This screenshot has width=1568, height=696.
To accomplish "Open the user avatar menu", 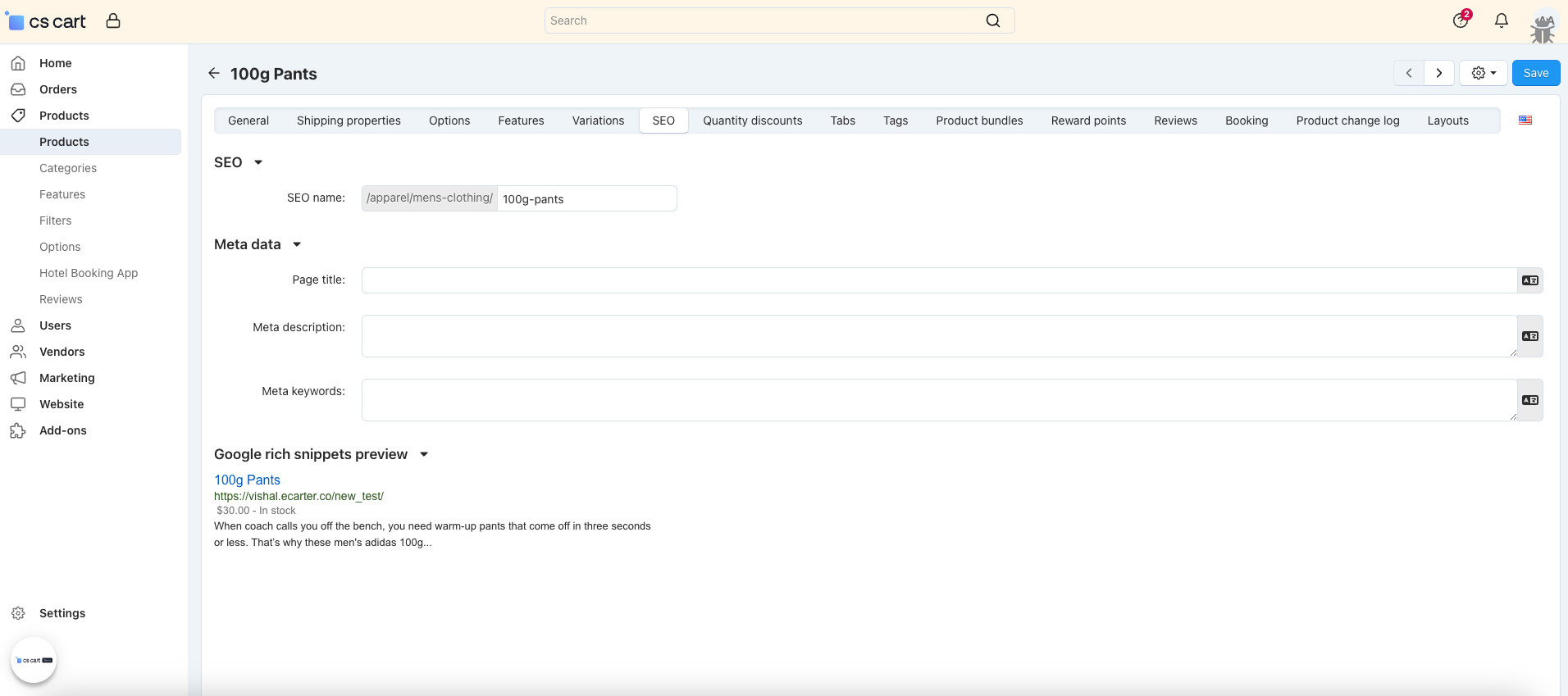I will tap(1543, 26).
